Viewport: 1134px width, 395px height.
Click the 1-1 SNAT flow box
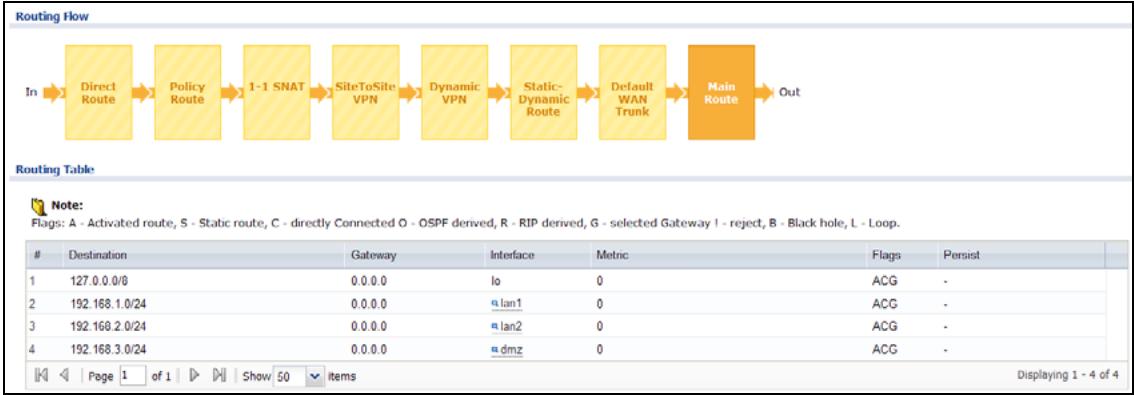click(276, 93)
